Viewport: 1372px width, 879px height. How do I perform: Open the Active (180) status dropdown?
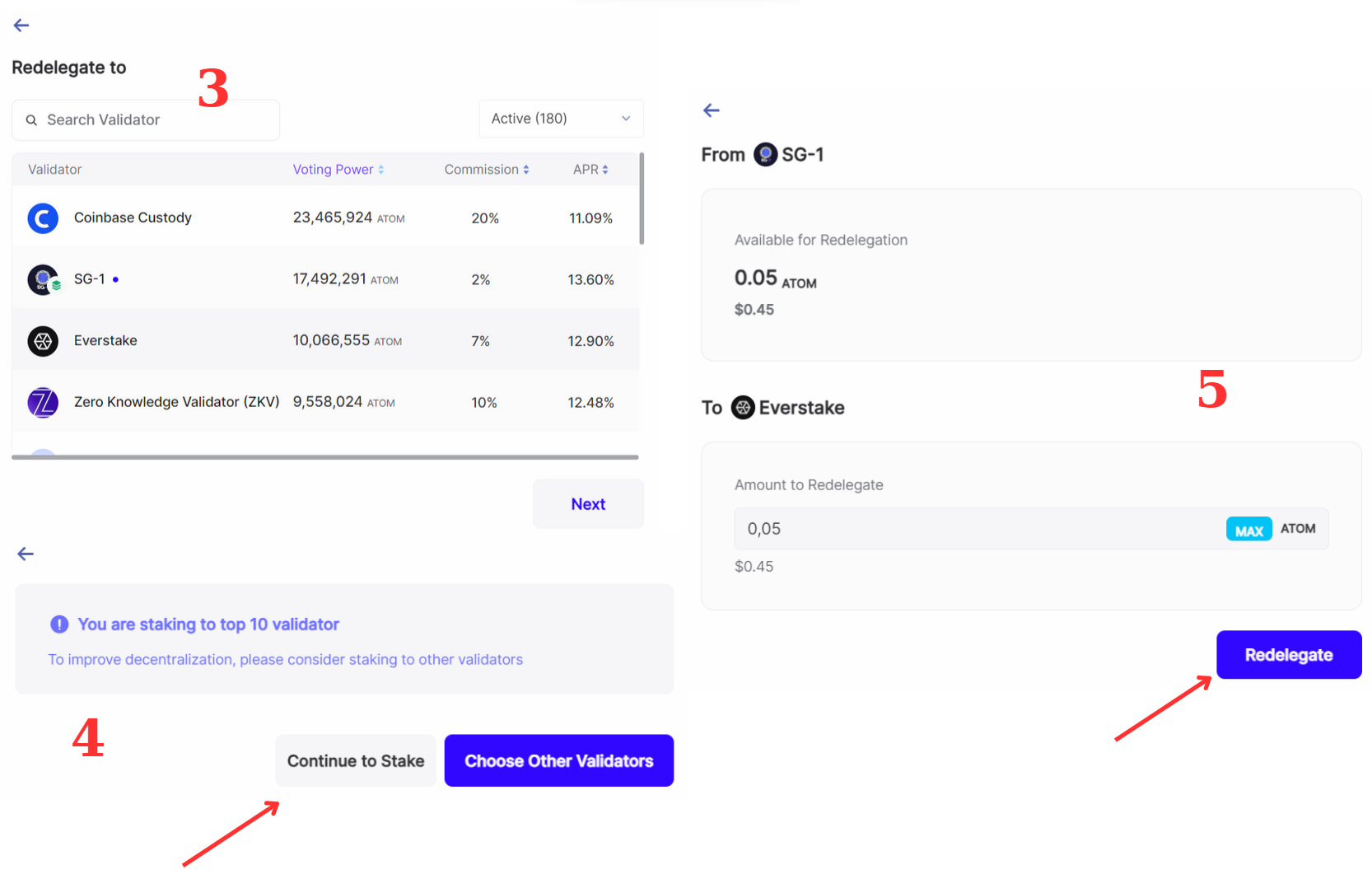pyautogui.click(x=561, y=119)
